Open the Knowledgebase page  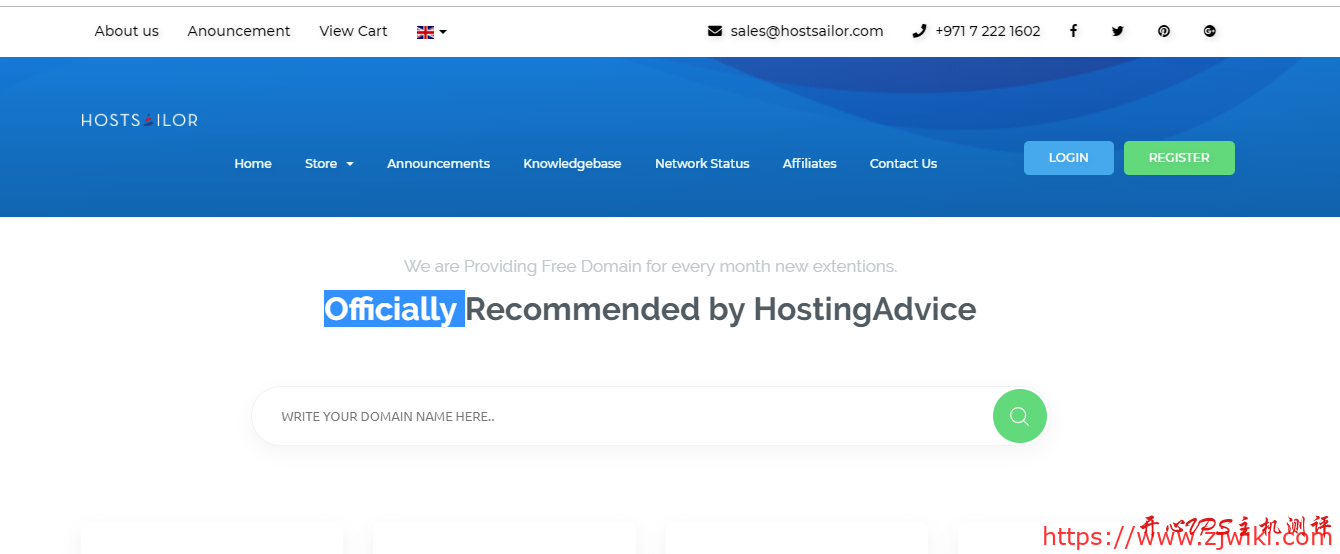572,164
